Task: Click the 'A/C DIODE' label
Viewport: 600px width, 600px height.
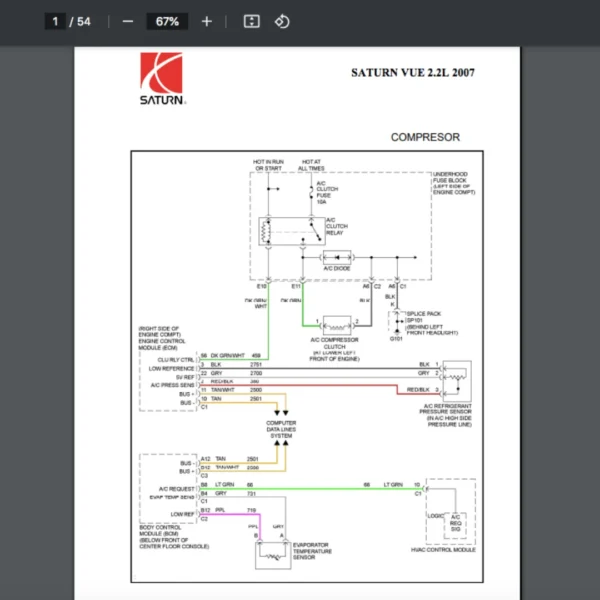Action: [337, 268]
